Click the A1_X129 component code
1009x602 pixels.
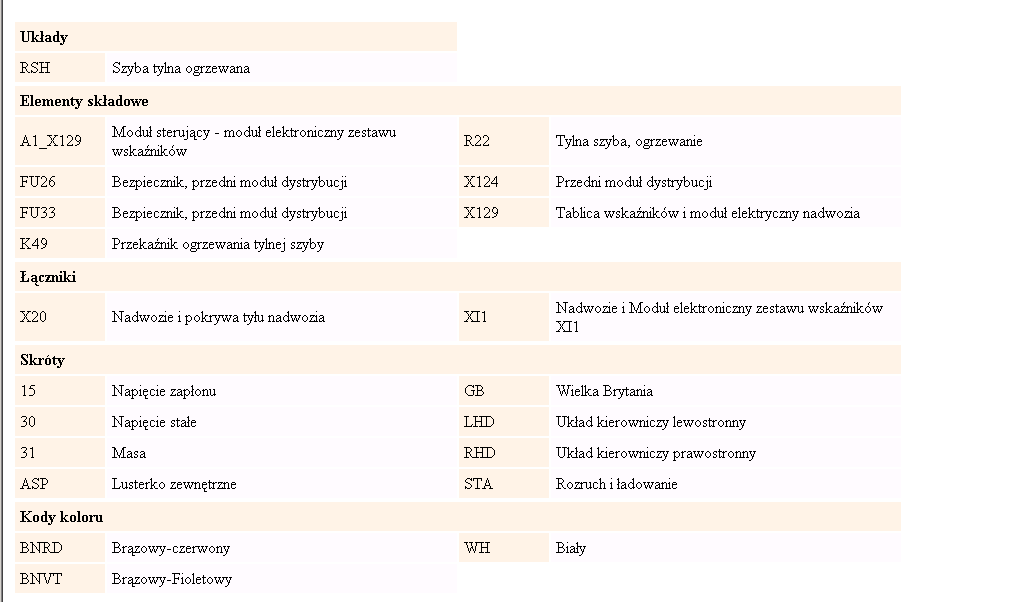51,141
